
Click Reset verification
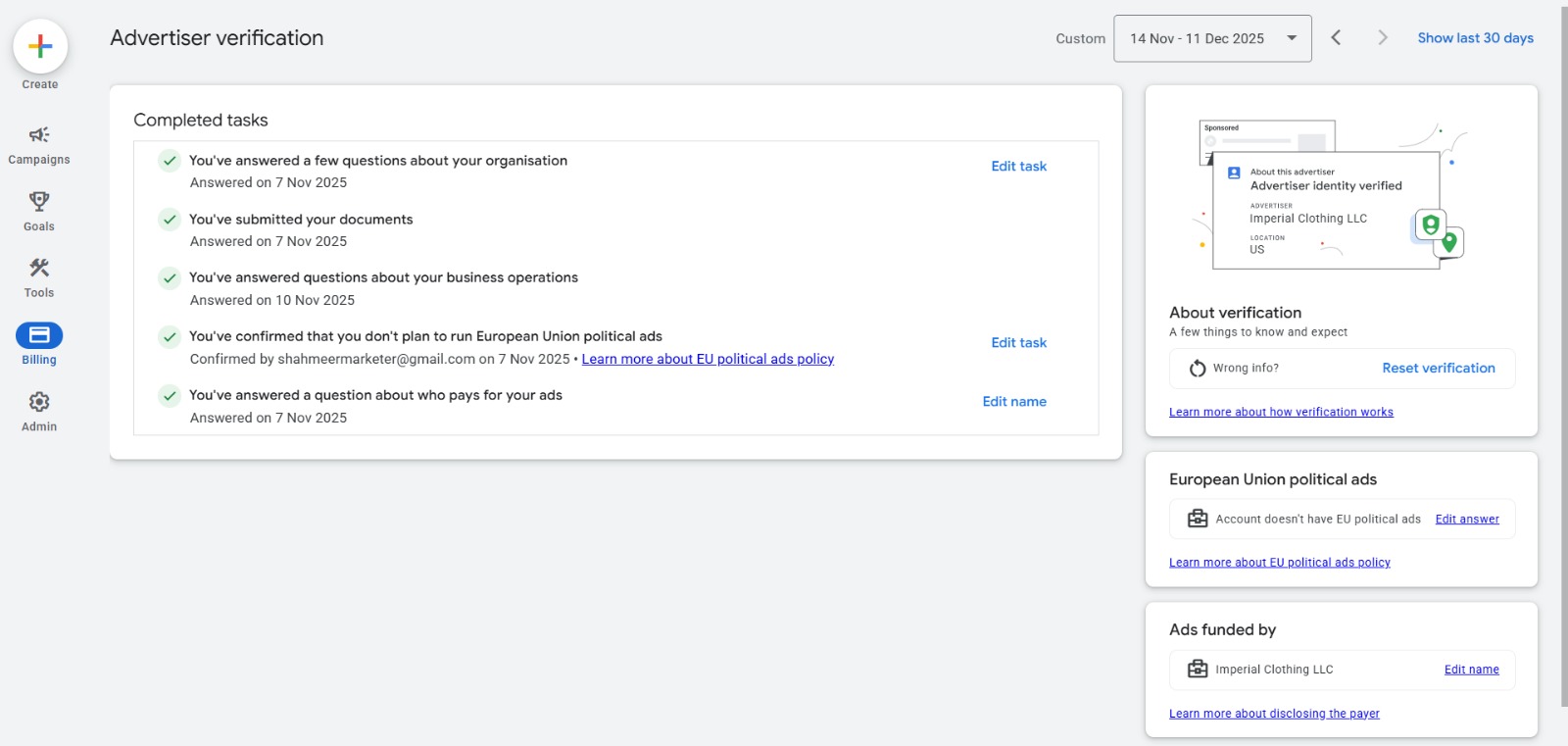click(x=1438, y=369)
